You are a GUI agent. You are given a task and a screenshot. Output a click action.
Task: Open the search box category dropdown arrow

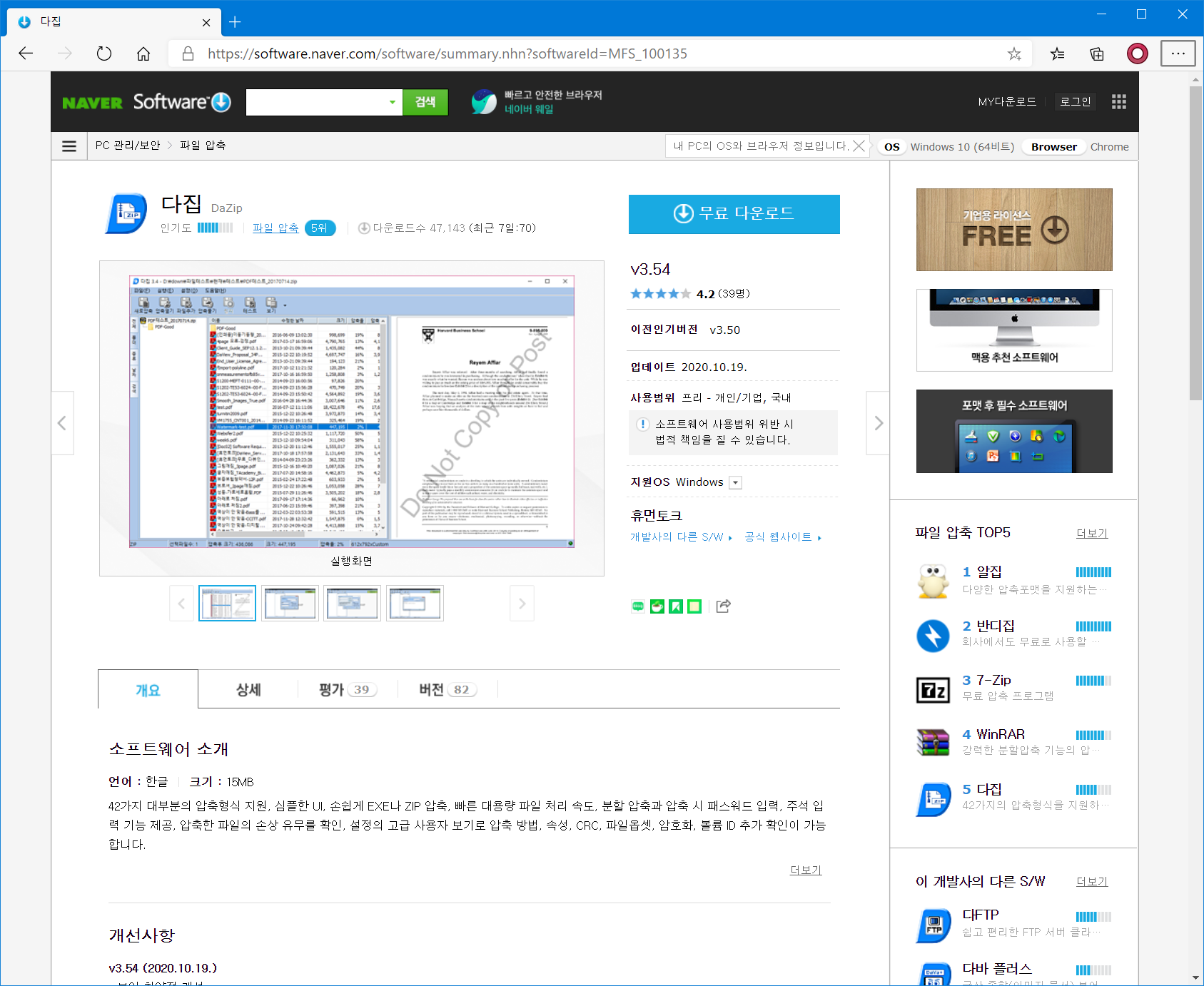point(392,102)
